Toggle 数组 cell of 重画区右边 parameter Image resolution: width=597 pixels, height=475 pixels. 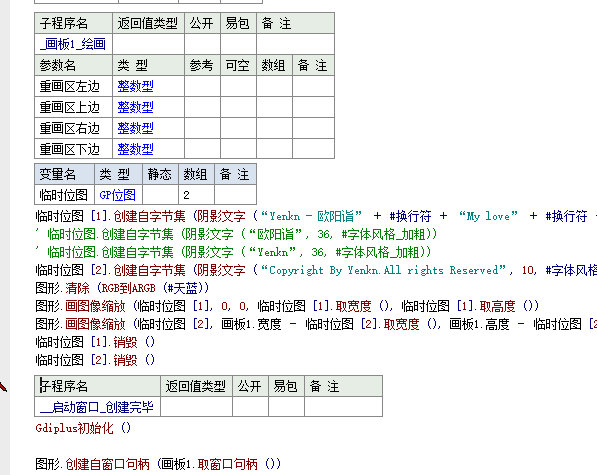click(x=275, y=128)
